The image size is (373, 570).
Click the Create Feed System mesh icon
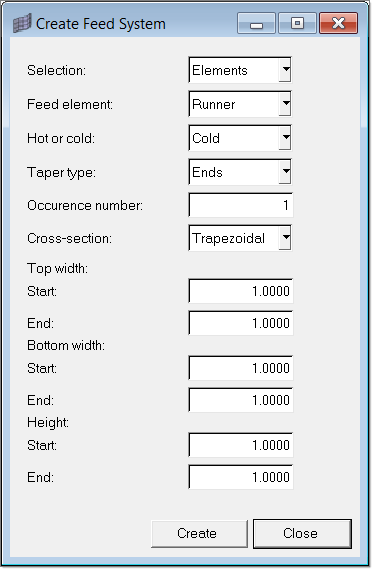[22, 24]
